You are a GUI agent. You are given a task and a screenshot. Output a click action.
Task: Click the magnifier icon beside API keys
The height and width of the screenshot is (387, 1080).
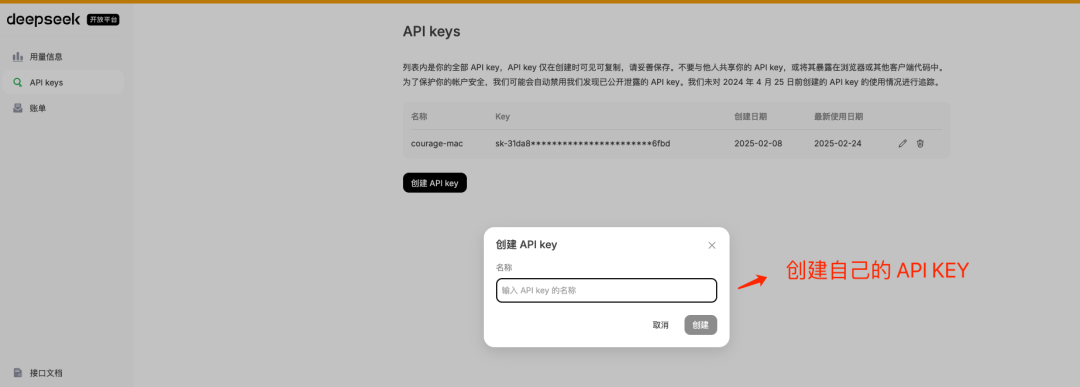(18, 83)
